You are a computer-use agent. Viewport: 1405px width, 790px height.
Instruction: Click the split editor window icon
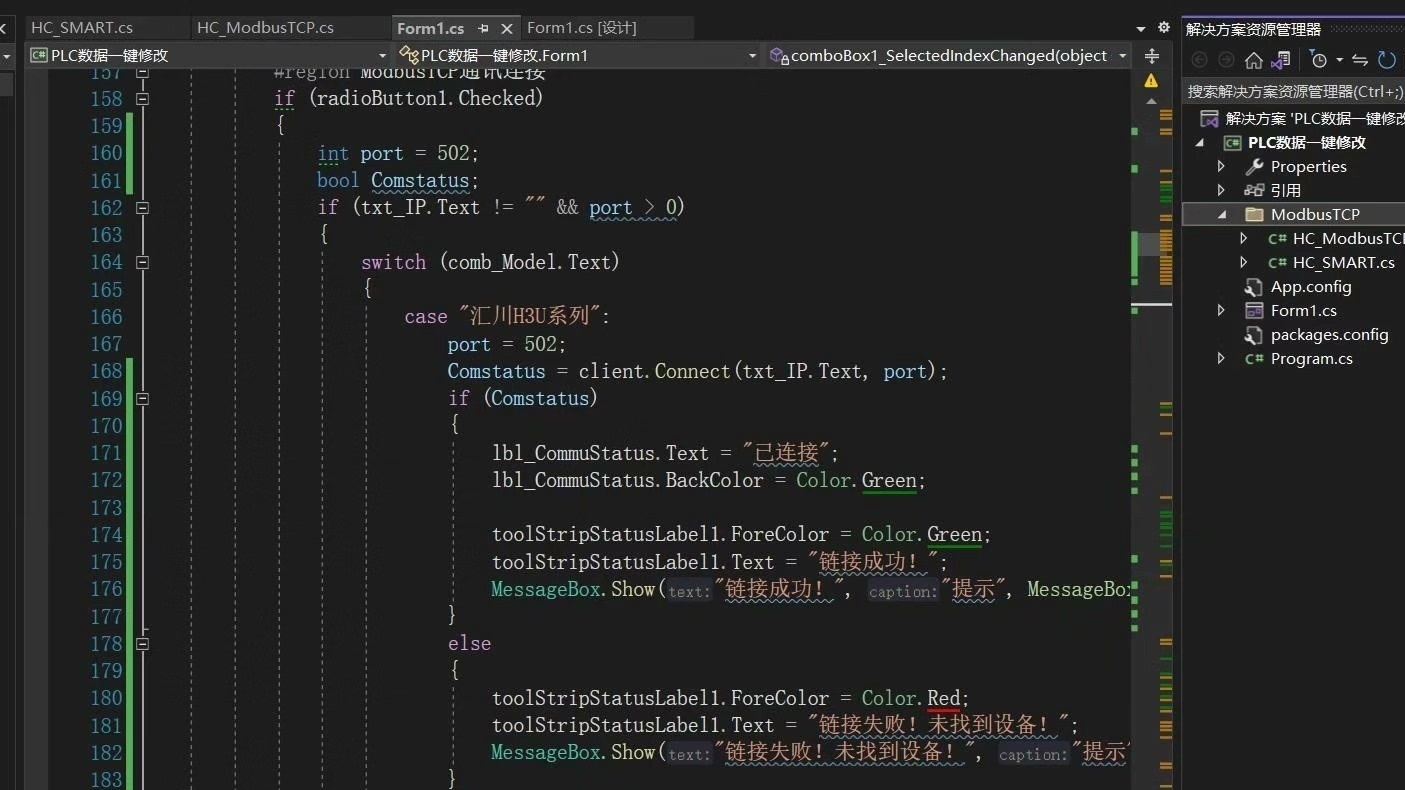point(1152,53)
